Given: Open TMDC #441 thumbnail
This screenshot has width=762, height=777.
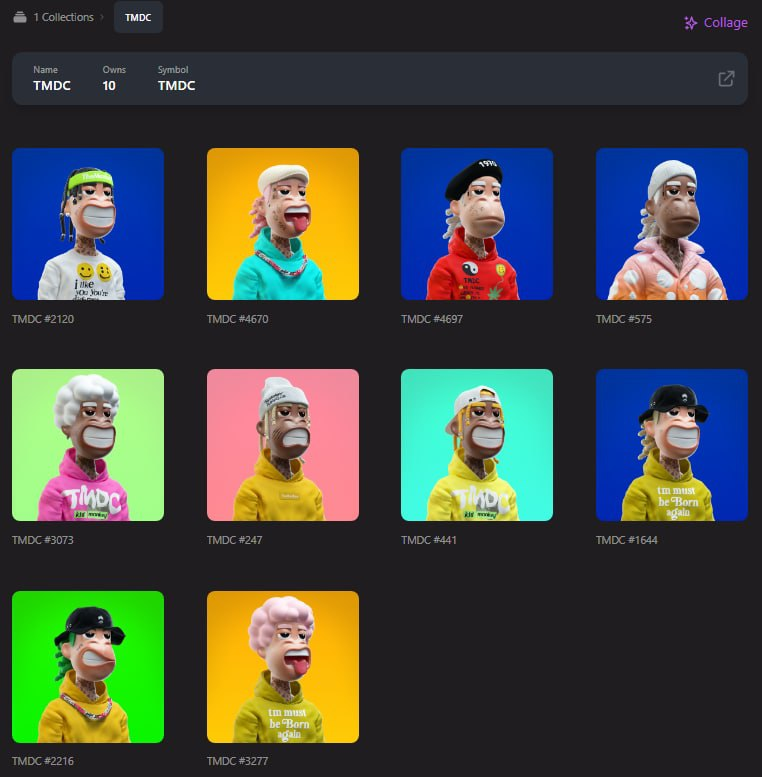Looking at the screenshot, I should (477, 445).
